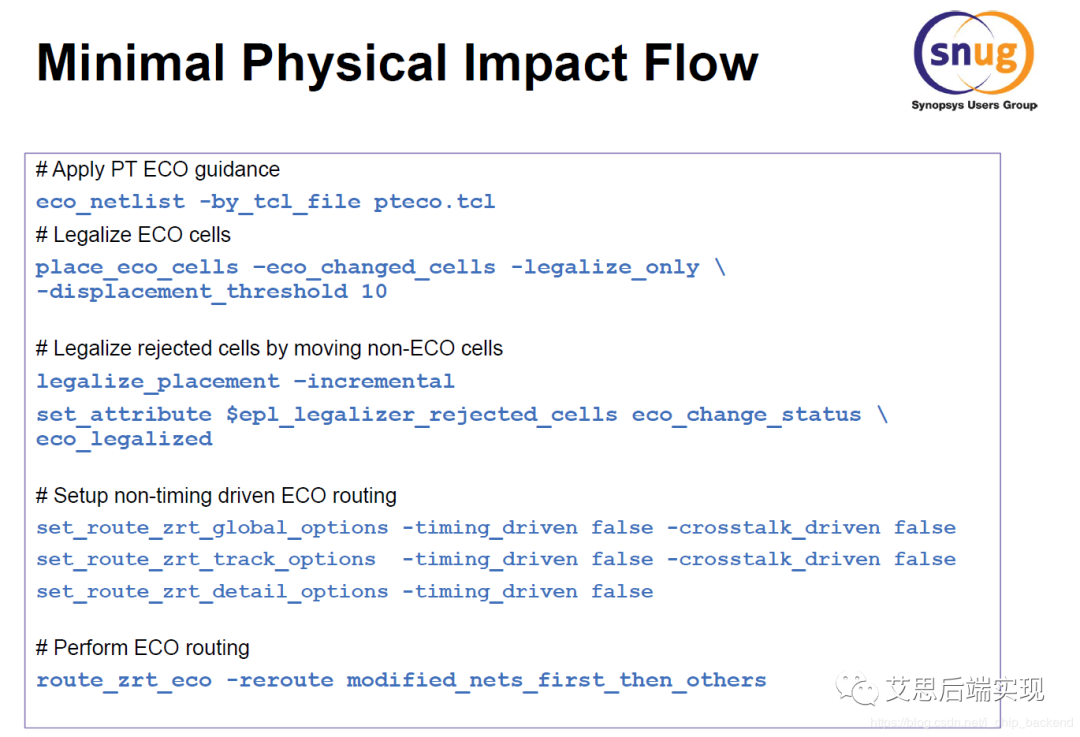Click the set_route_zrt_detail_options command
Screen dimensions: 1080x737
click(344, 591)
